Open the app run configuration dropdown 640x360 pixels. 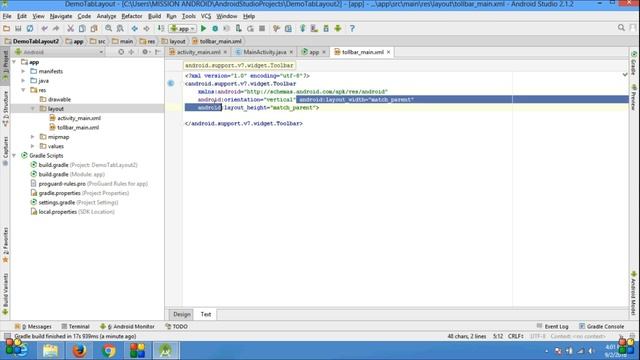pos(182,29)
